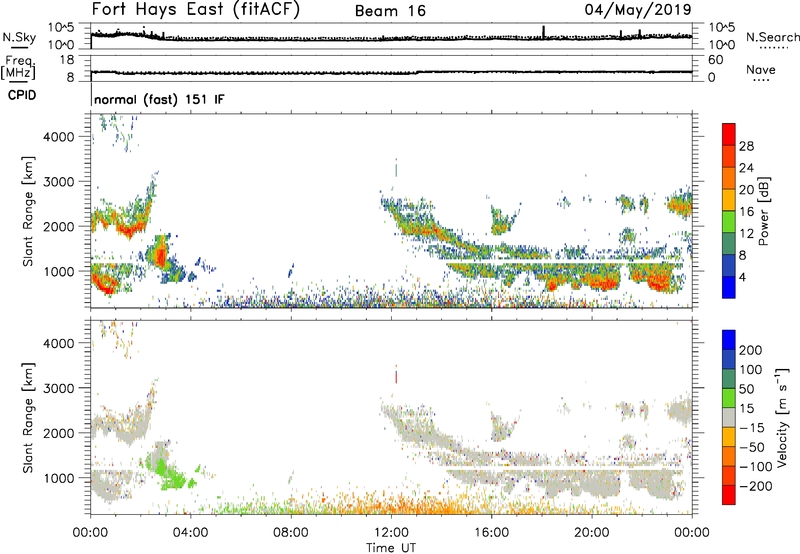800x554 pixels.
Task: Click the 'N.Search' legend label
Action: click(x=773, y=37)
